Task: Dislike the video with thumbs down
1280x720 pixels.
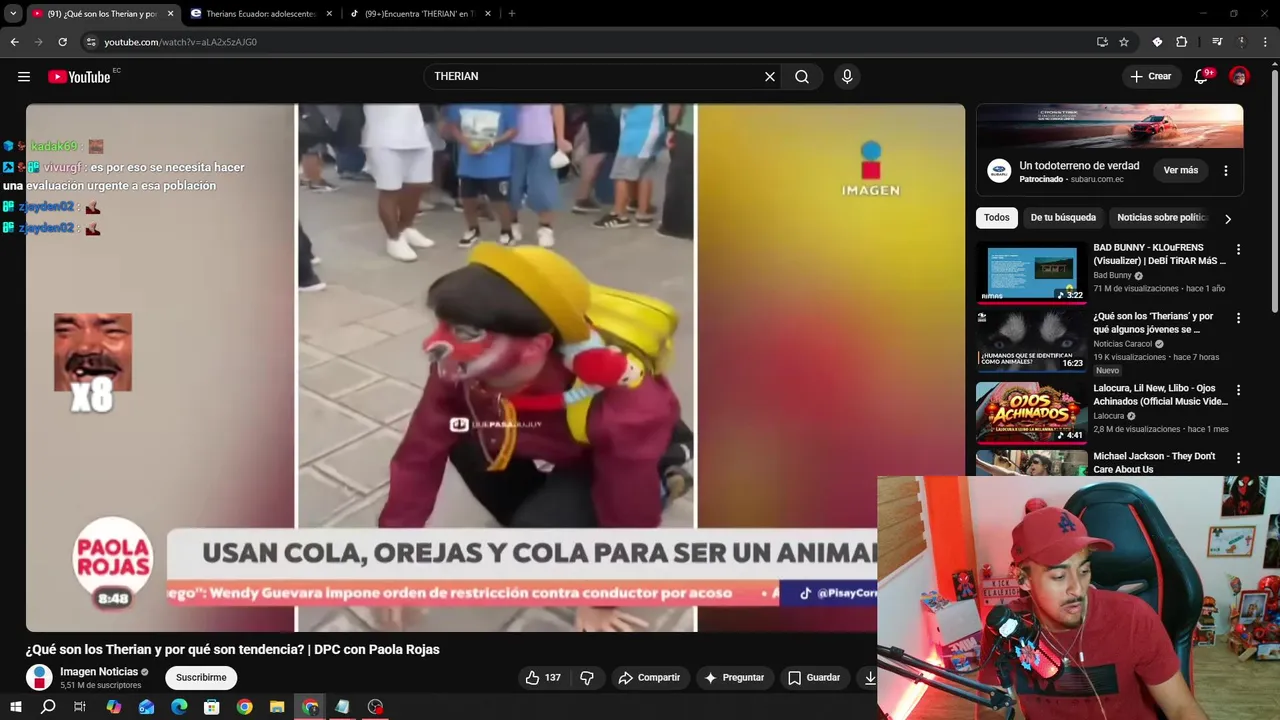Action: 587,678
